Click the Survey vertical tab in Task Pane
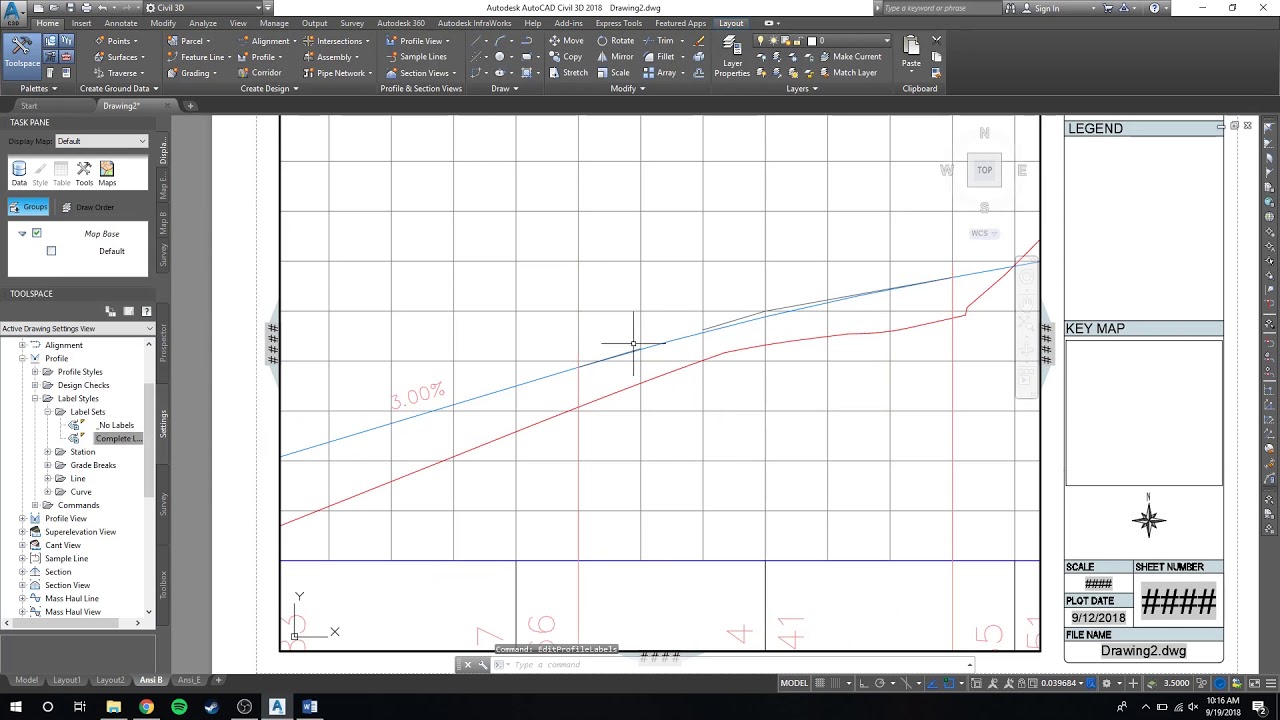Image resolution: width=1280 pixels, height=720 pixels. [163, 253]
